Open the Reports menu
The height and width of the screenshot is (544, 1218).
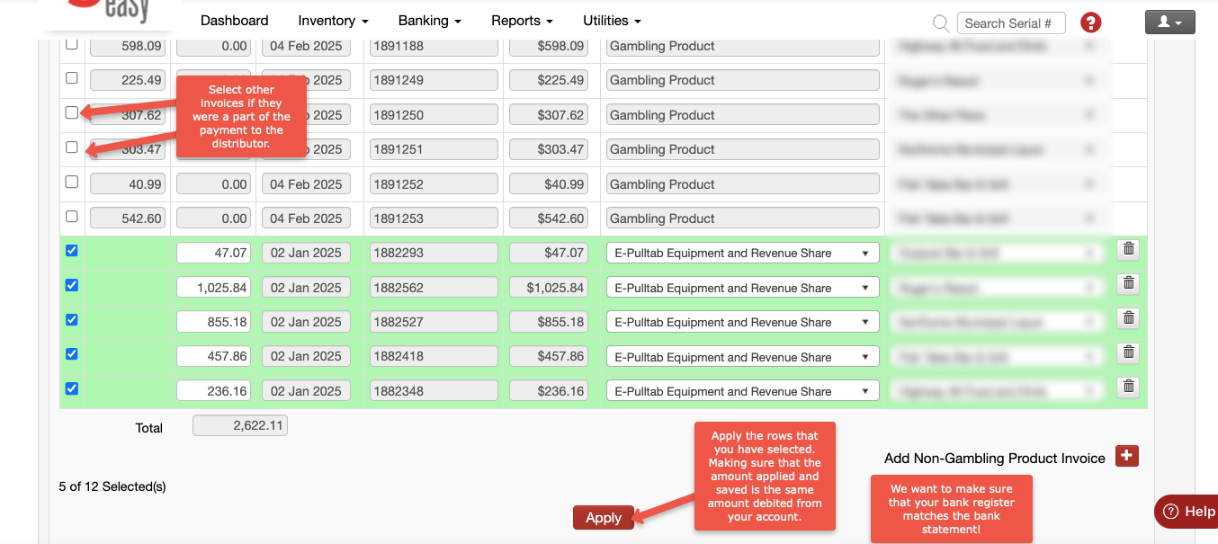point(521,20)
